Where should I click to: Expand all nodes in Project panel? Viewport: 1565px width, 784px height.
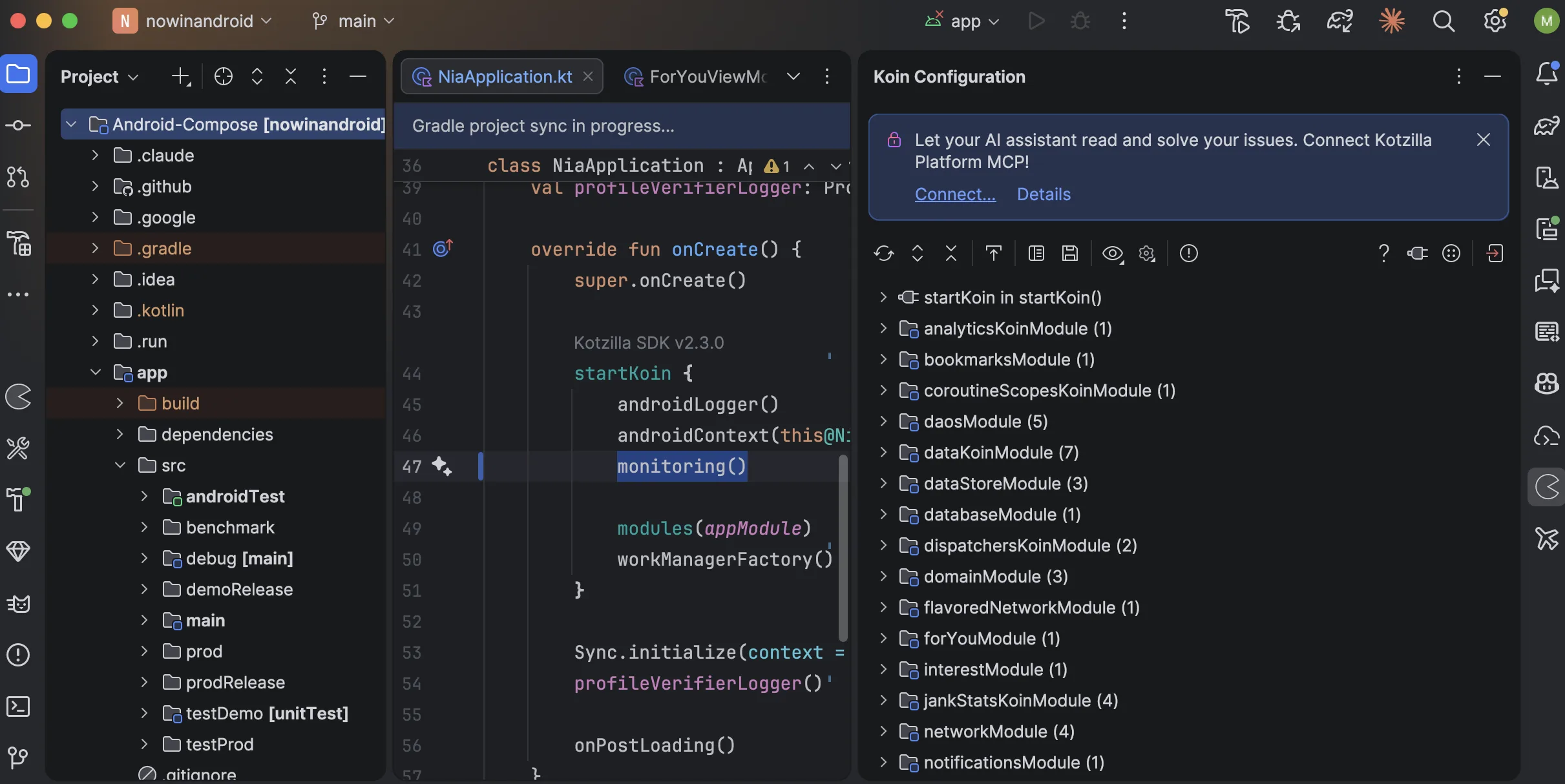tap(257, 76)
